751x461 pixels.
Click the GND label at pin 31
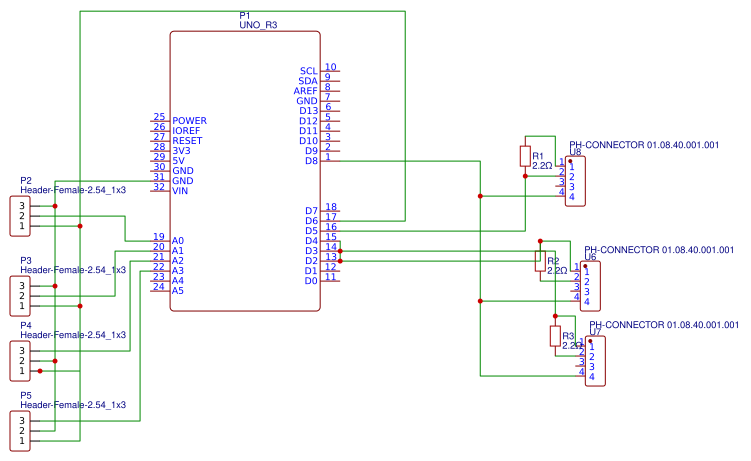(183, 181)
